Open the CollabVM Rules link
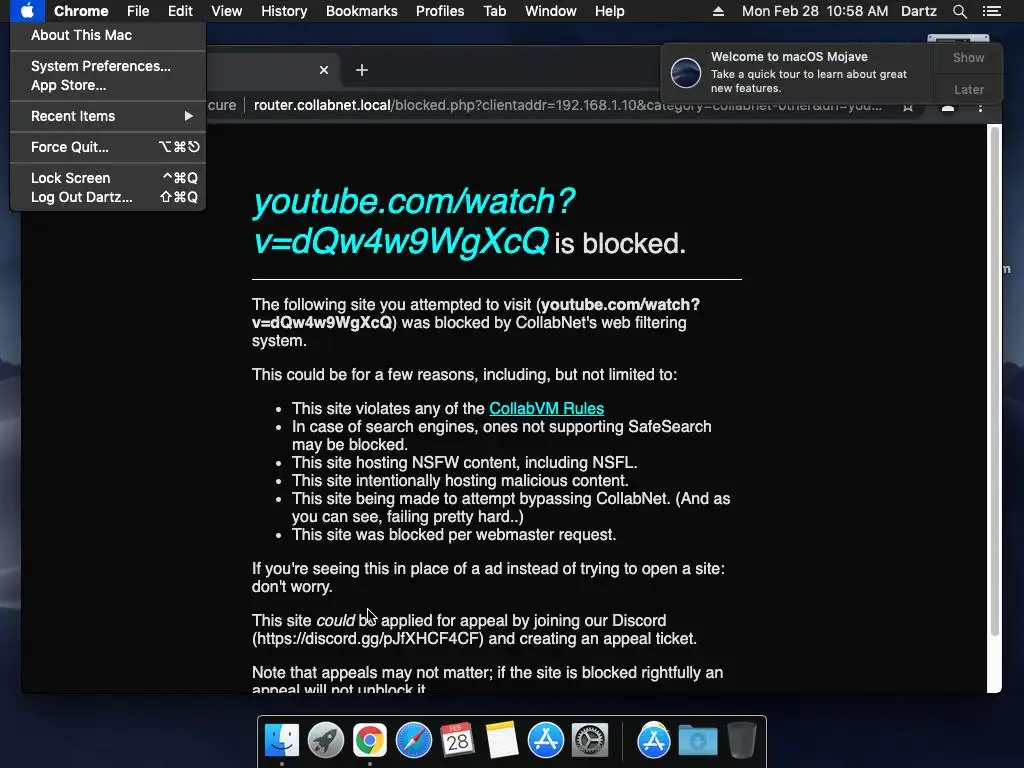 [x=546, y=408]
